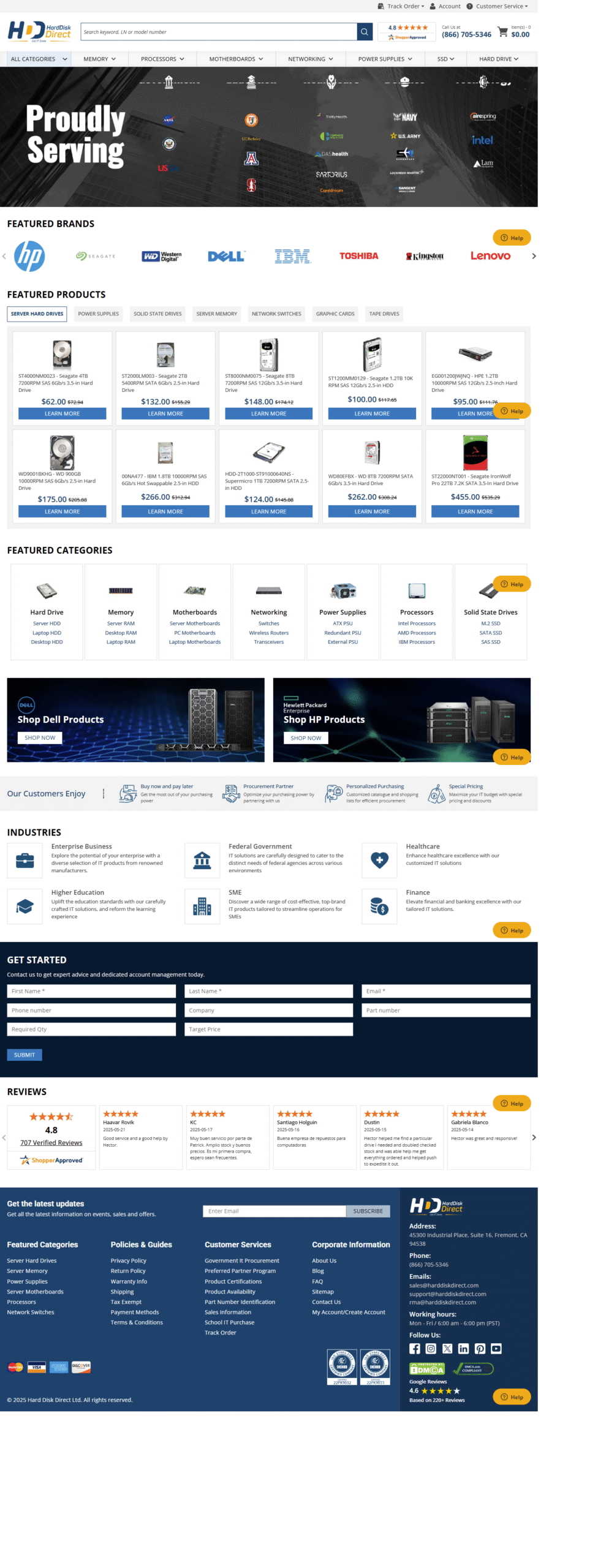Viewport: 598px width, 1568px height.
Task: Open the YouTube footer icon
Action: coord(496,1348)
